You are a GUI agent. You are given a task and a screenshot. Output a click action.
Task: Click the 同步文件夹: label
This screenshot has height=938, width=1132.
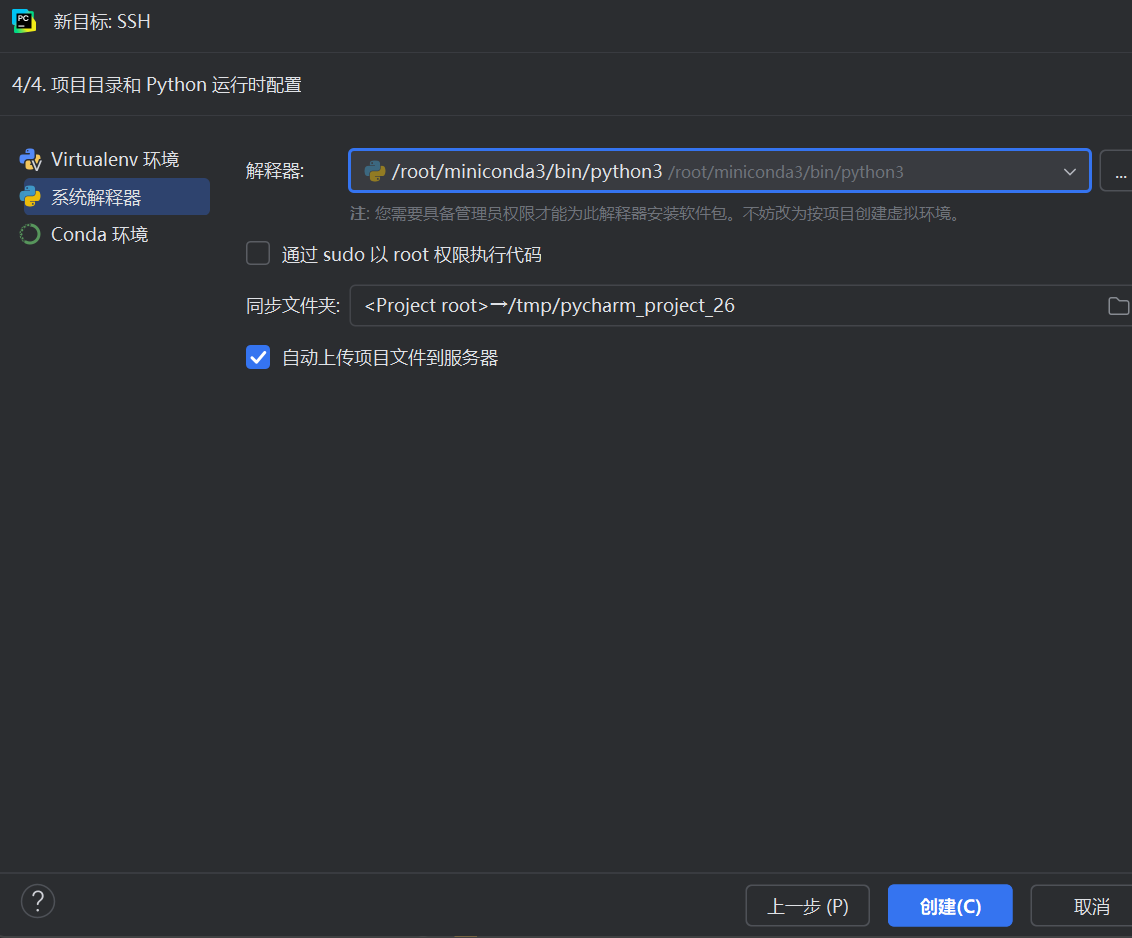coord(292,305)
